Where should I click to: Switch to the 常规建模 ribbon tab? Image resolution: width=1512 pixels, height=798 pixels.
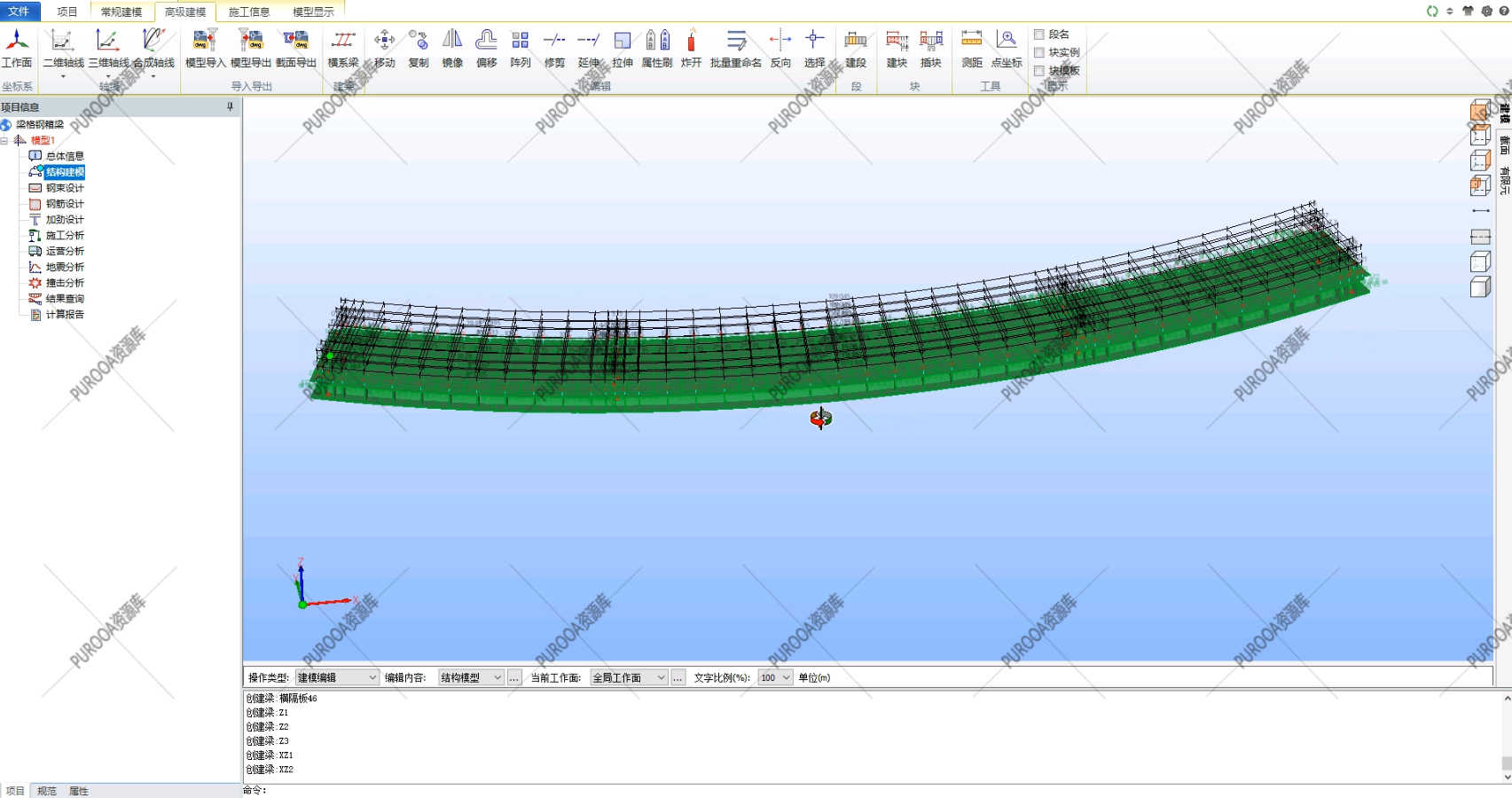[121, 12]
